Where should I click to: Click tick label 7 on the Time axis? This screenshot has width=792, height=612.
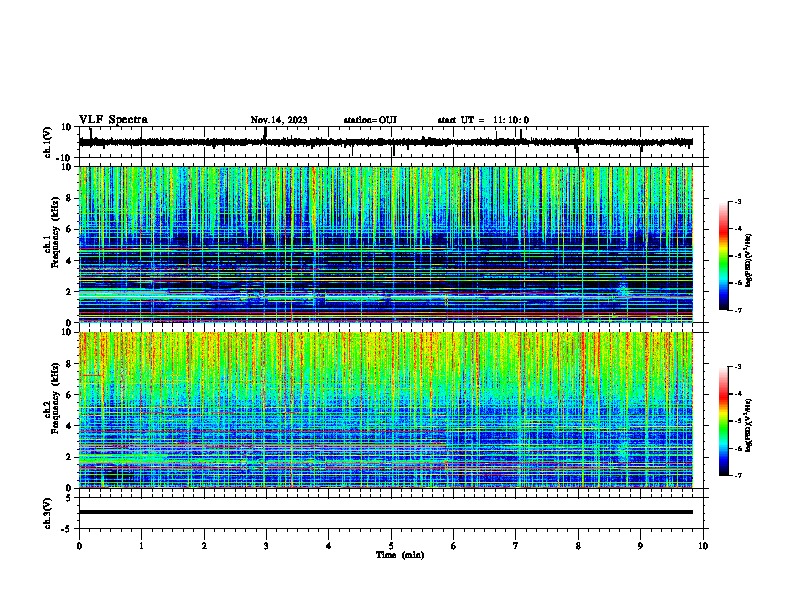pos(516,546)
